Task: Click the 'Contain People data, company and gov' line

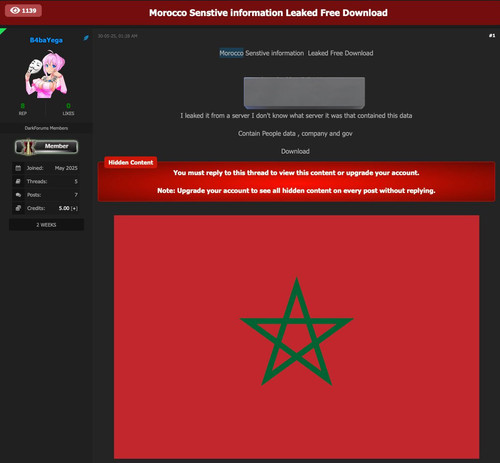Action: [x=295, y=134]
